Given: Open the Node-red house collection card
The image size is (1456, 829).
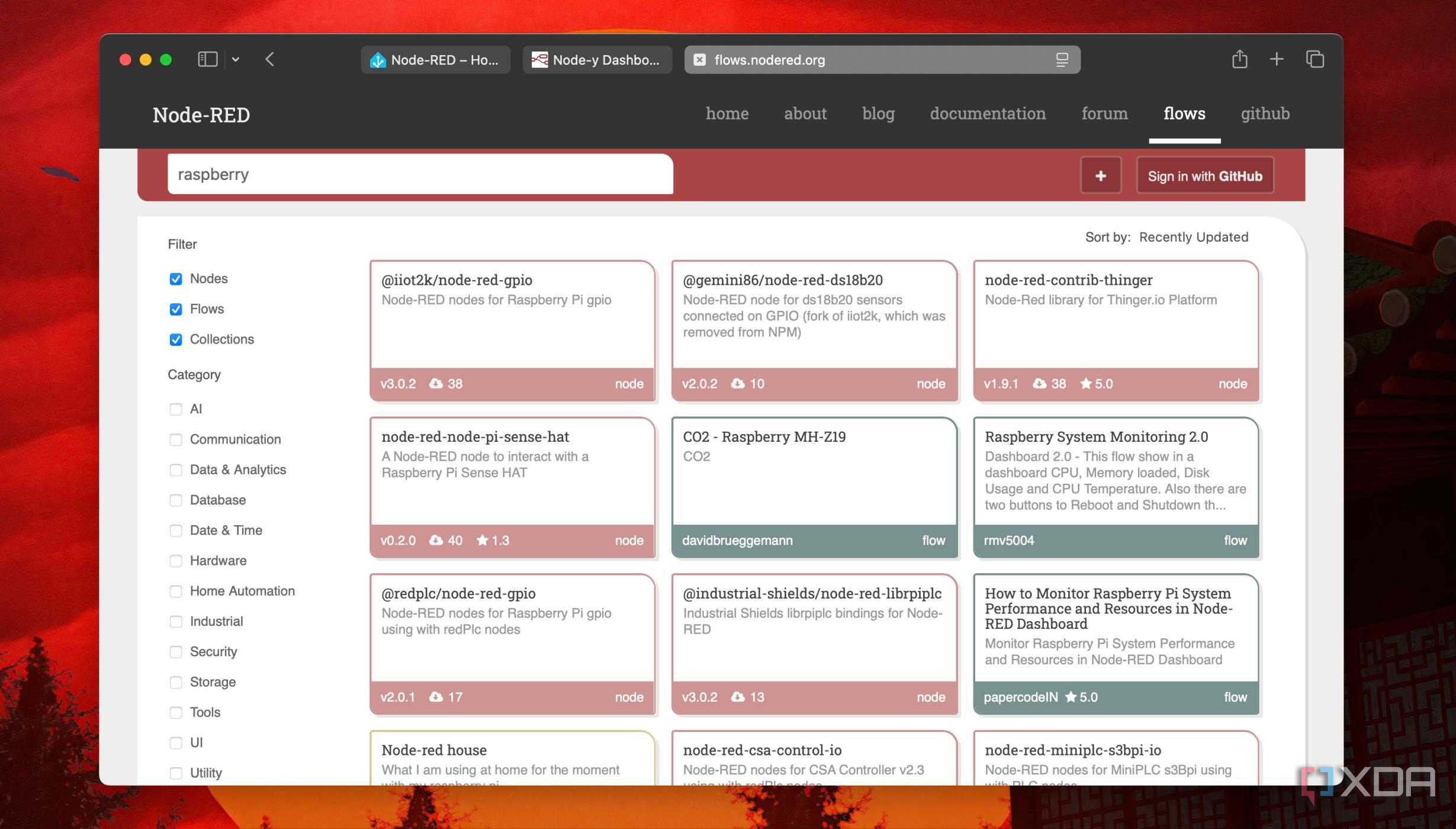Looking at the screenshot, I should point(512,758).
